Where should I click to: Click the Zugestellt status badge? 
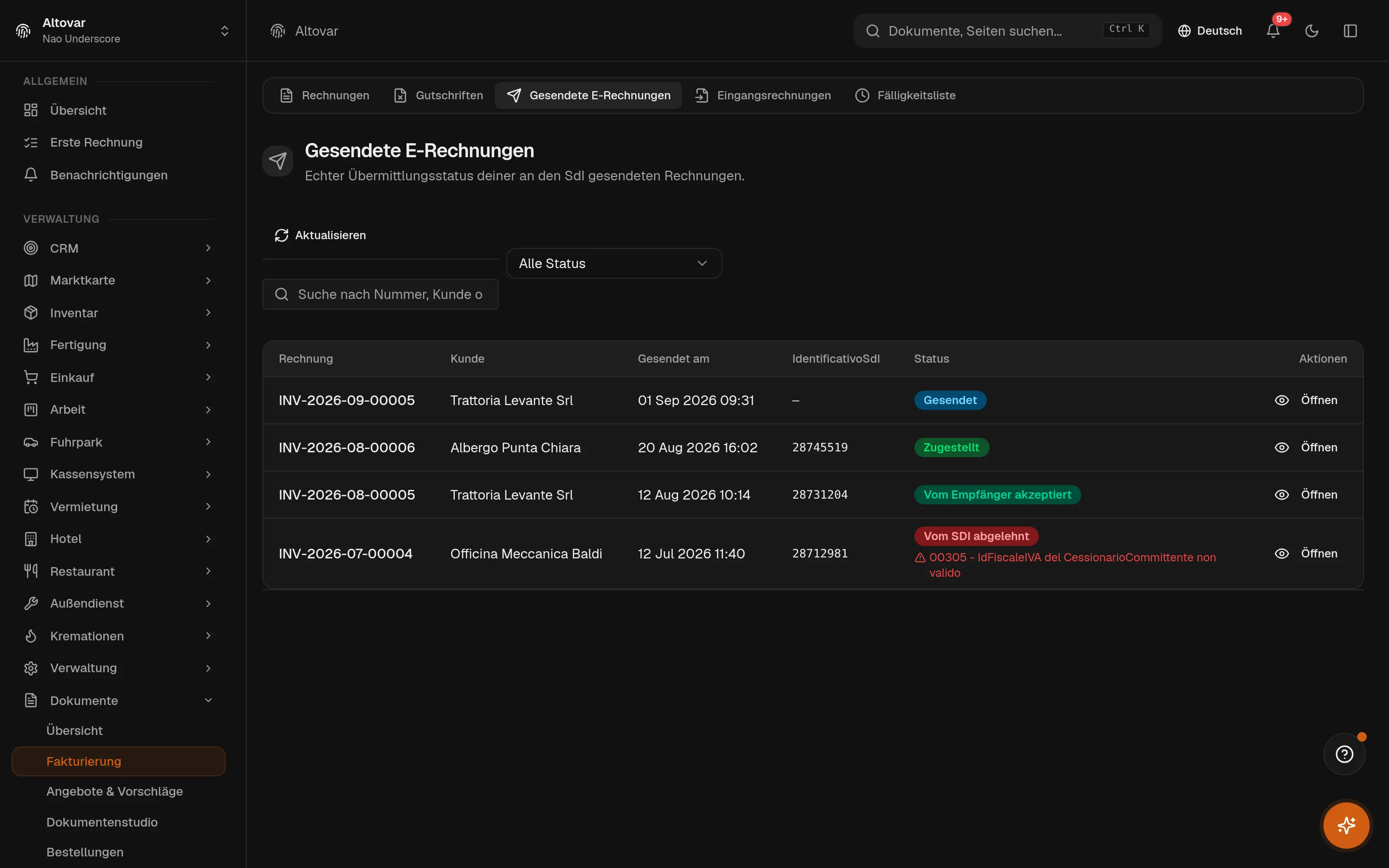click(x=951, y=447)
